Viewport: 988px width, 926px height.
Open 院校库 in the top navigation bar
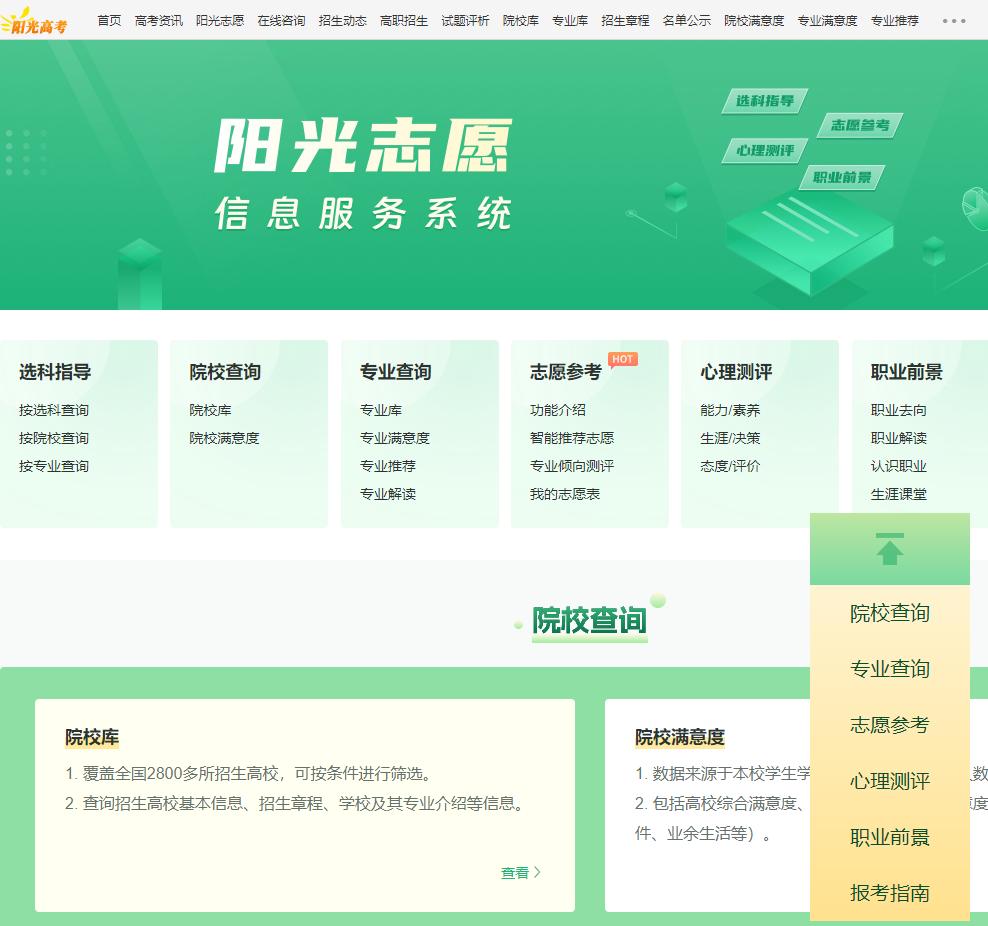pos(520,21)
